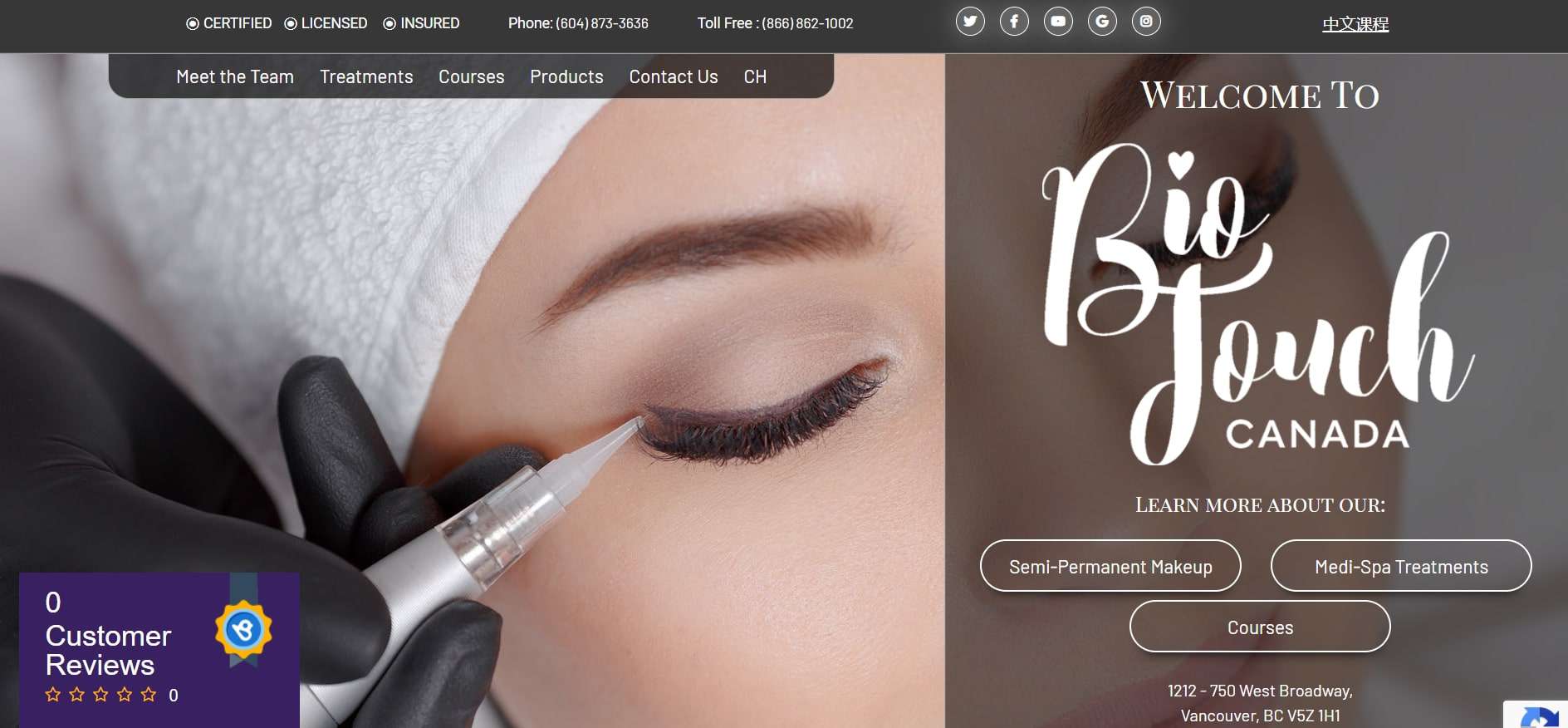
Task: Open the 中文课程 link
Action: [1355, 24]
